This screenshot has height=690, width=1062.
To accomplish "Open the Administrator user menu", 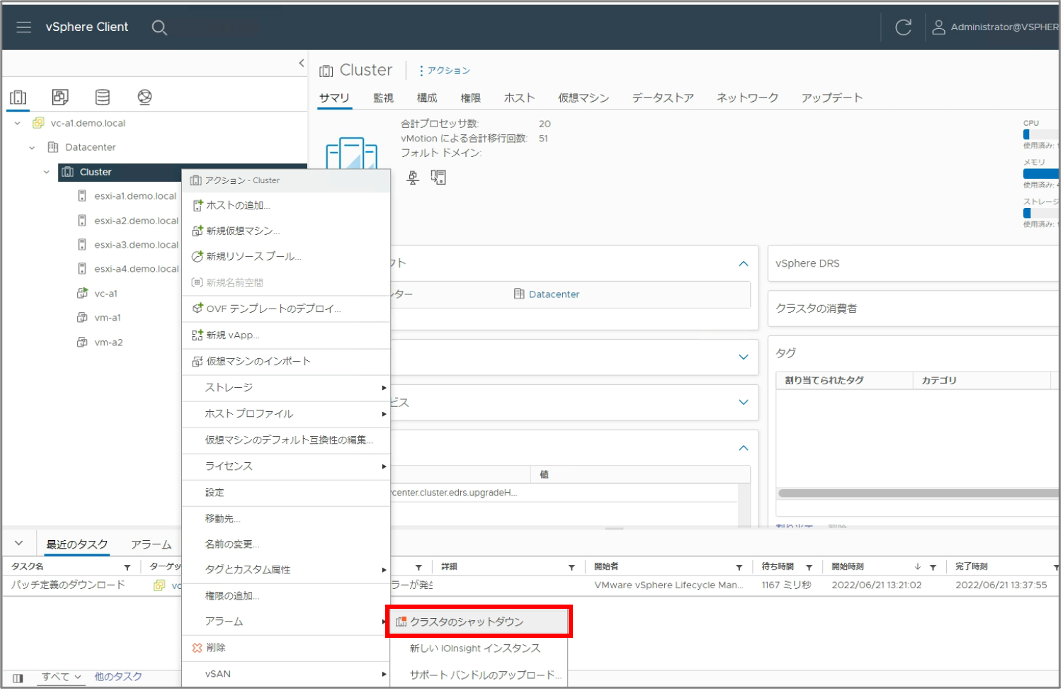I will [x=994, y=27].
